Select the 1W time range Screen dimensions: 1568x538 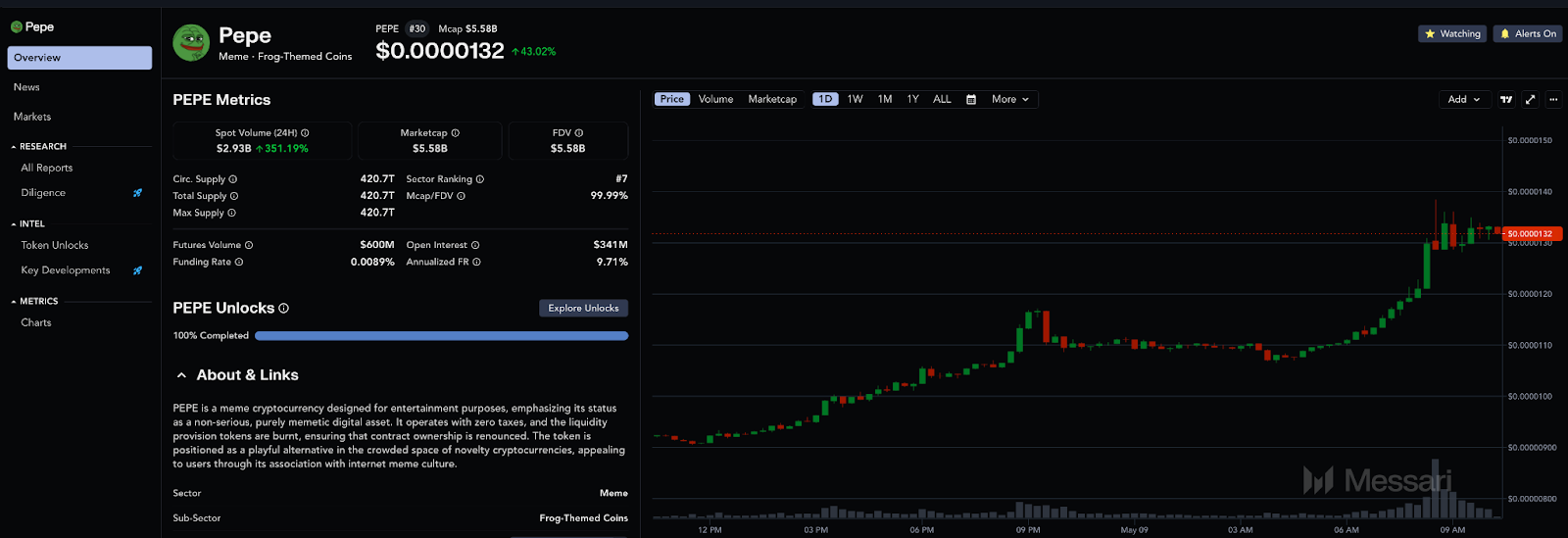click(x=855, y=99)
